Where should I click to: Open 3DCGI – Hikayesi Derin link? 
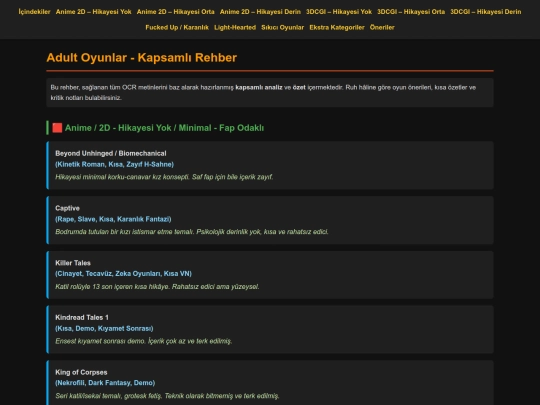[486, 12]
